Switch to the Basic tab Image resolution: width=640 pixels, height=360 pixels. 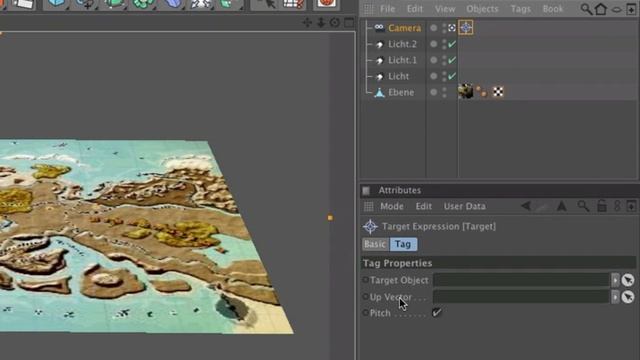pyautogui.click(x=375, y=244)
